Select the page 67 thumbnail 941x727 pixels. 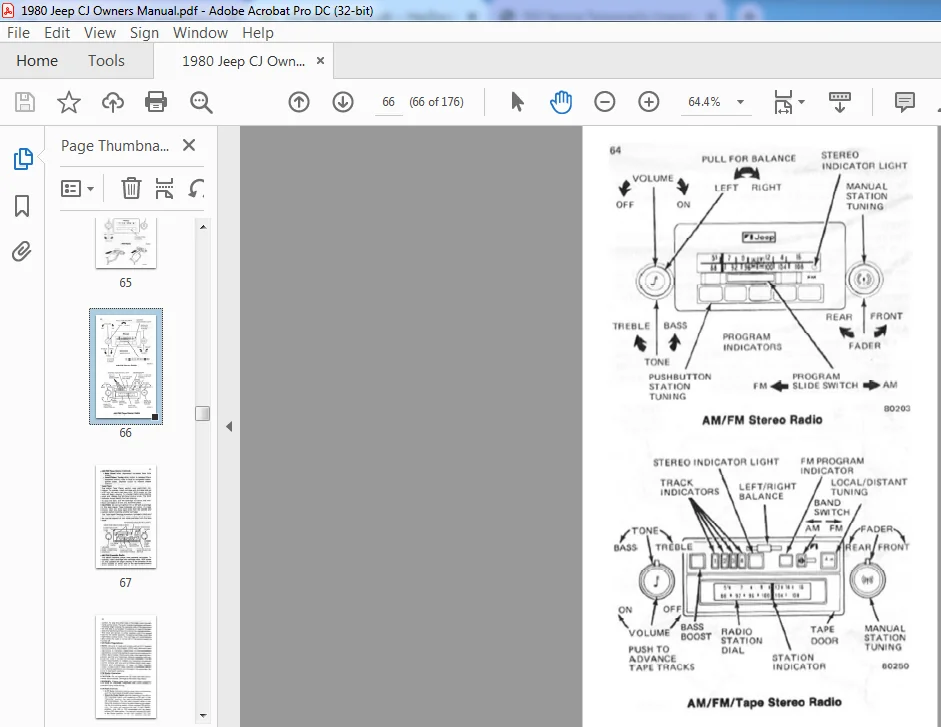point(126,517)
